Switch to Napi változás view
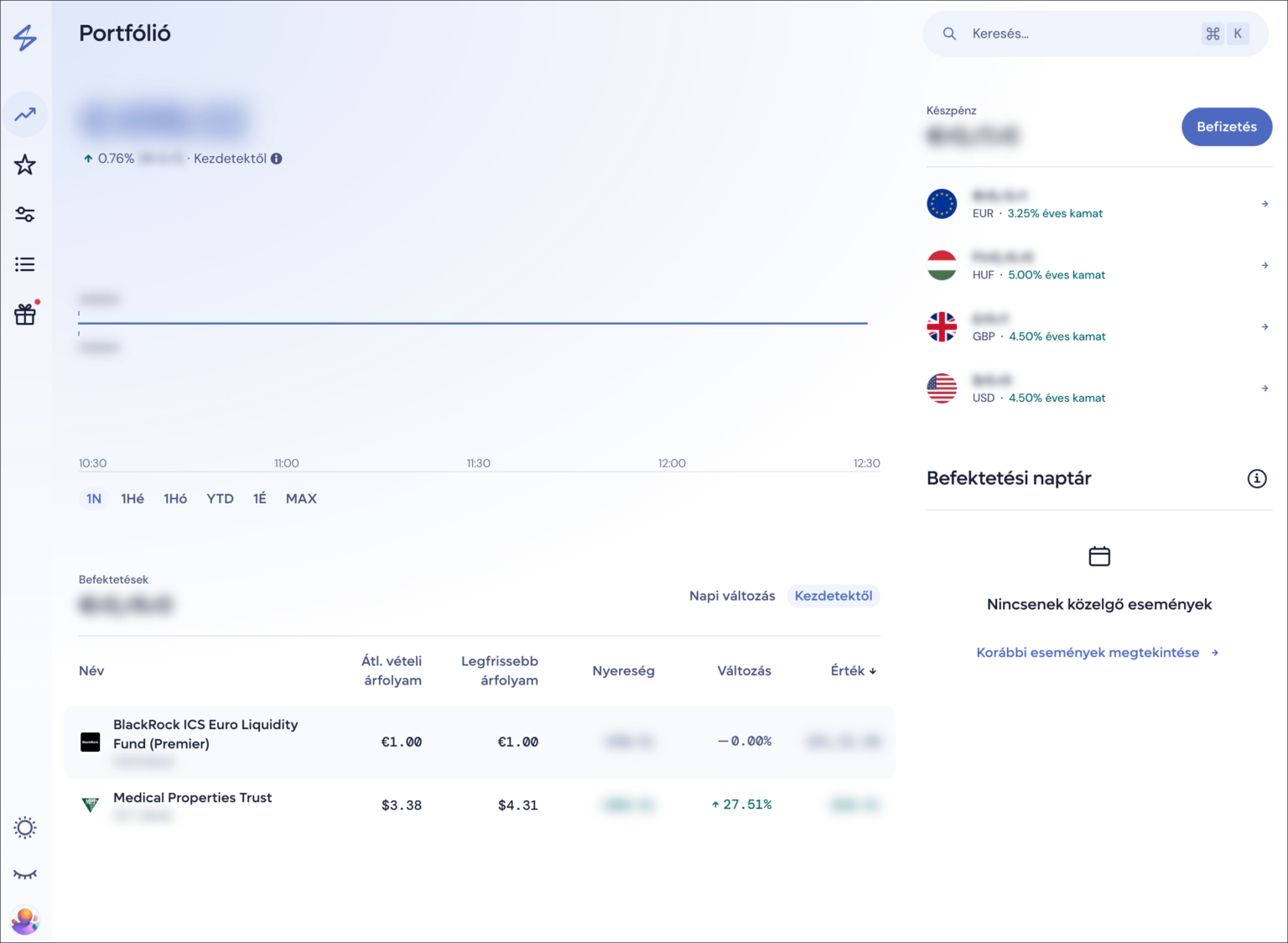This screenshot has height=943, width=1288. click(731, 596)
